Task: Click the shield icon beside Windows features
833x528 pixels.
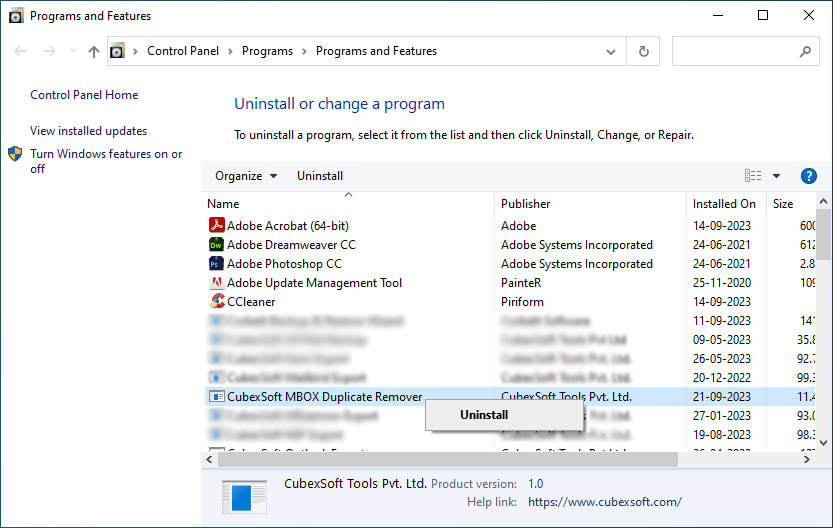Action: [15, 154]
